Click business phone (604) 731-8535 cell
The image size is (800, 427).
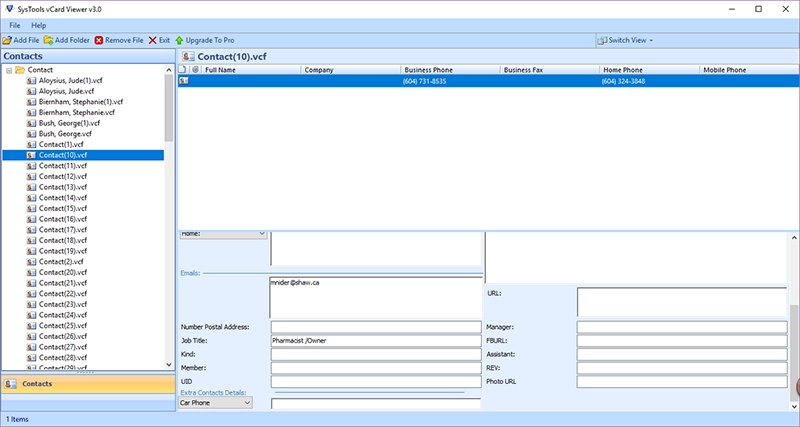click(x=424, y=81)
